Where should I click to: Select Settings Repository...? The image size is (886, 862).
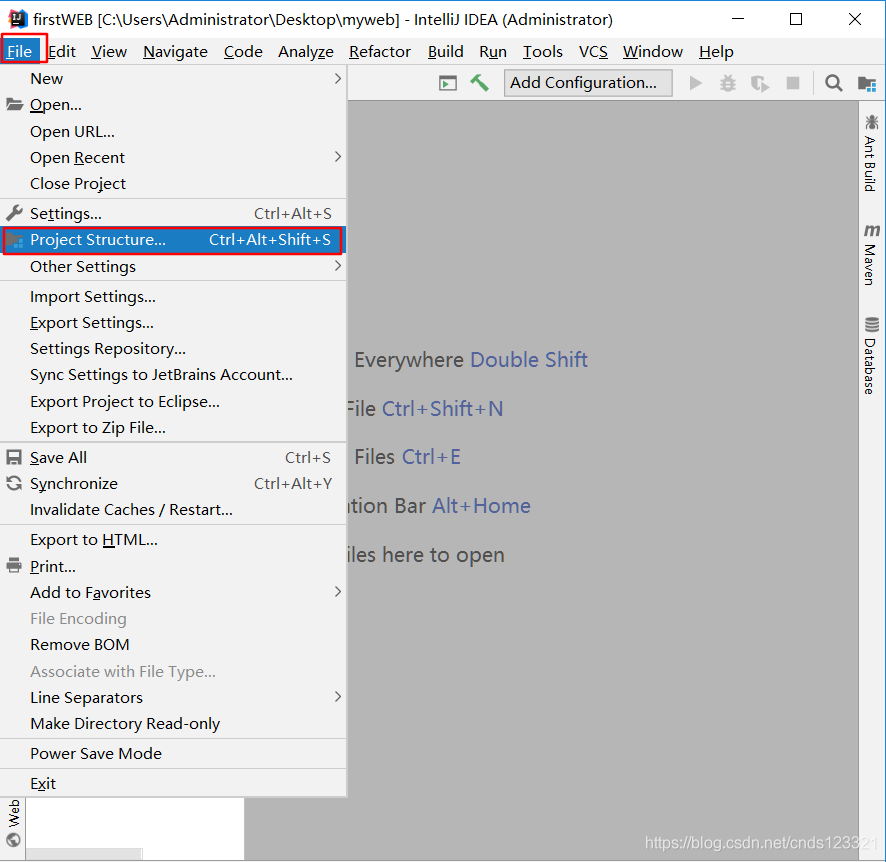pyautogui.click(x=173, y=349)
